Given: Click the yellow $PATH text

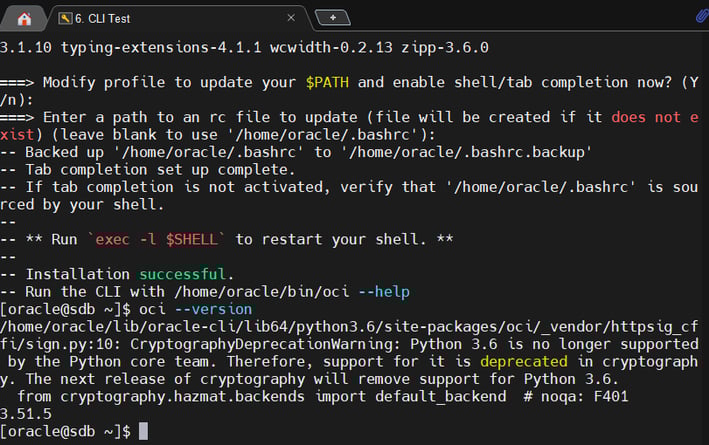Looking at the screenshot, I should pos(327,82).
